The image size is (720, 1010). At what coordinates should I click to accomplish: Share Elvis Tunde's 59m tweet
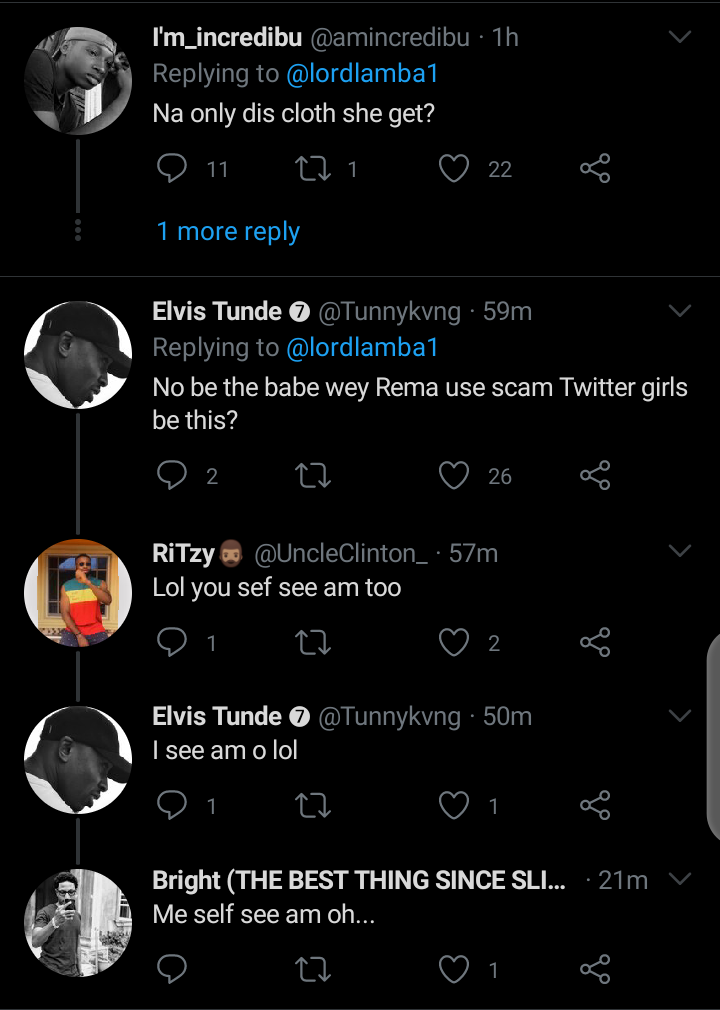(x=595, y=476)
